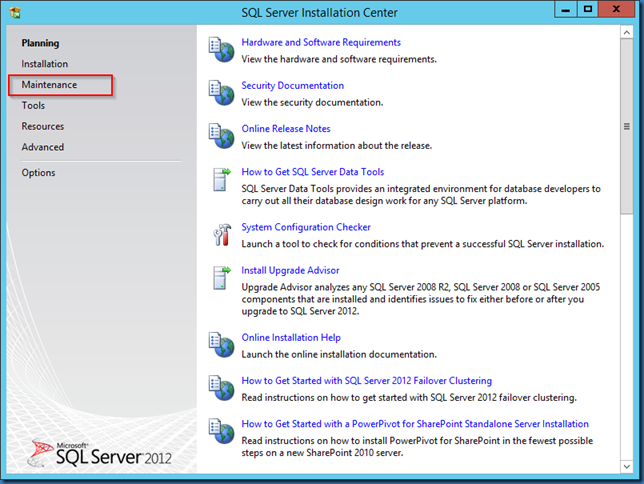Click the globe icon for Failover Clustering guide

[221, 388]
